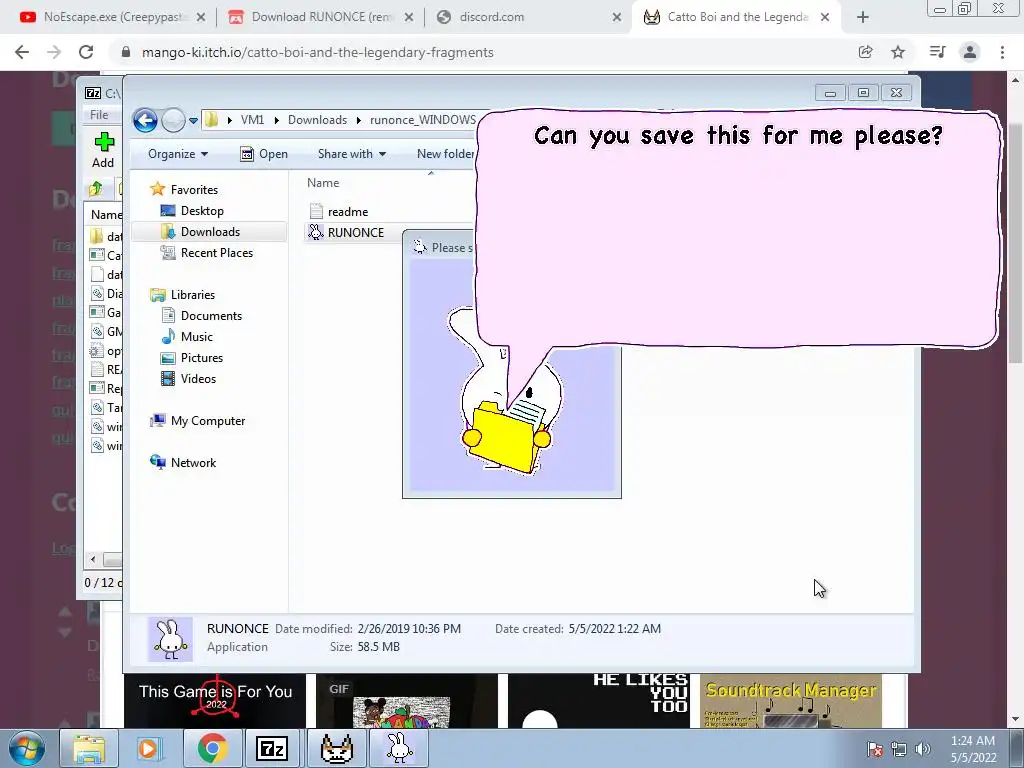The image size is (1024, 768).
Task: Open Windows Media Player from taskbar
Action: click(x=149, y=748)
